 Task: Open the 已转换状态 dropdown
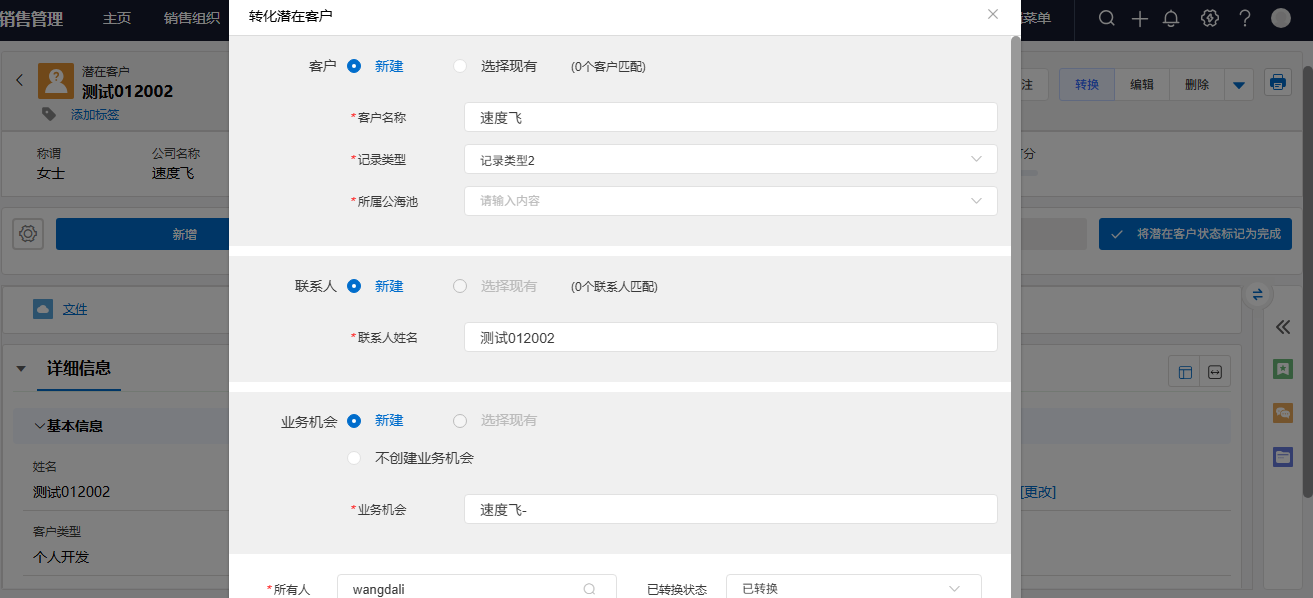click(x=853, y=588)
